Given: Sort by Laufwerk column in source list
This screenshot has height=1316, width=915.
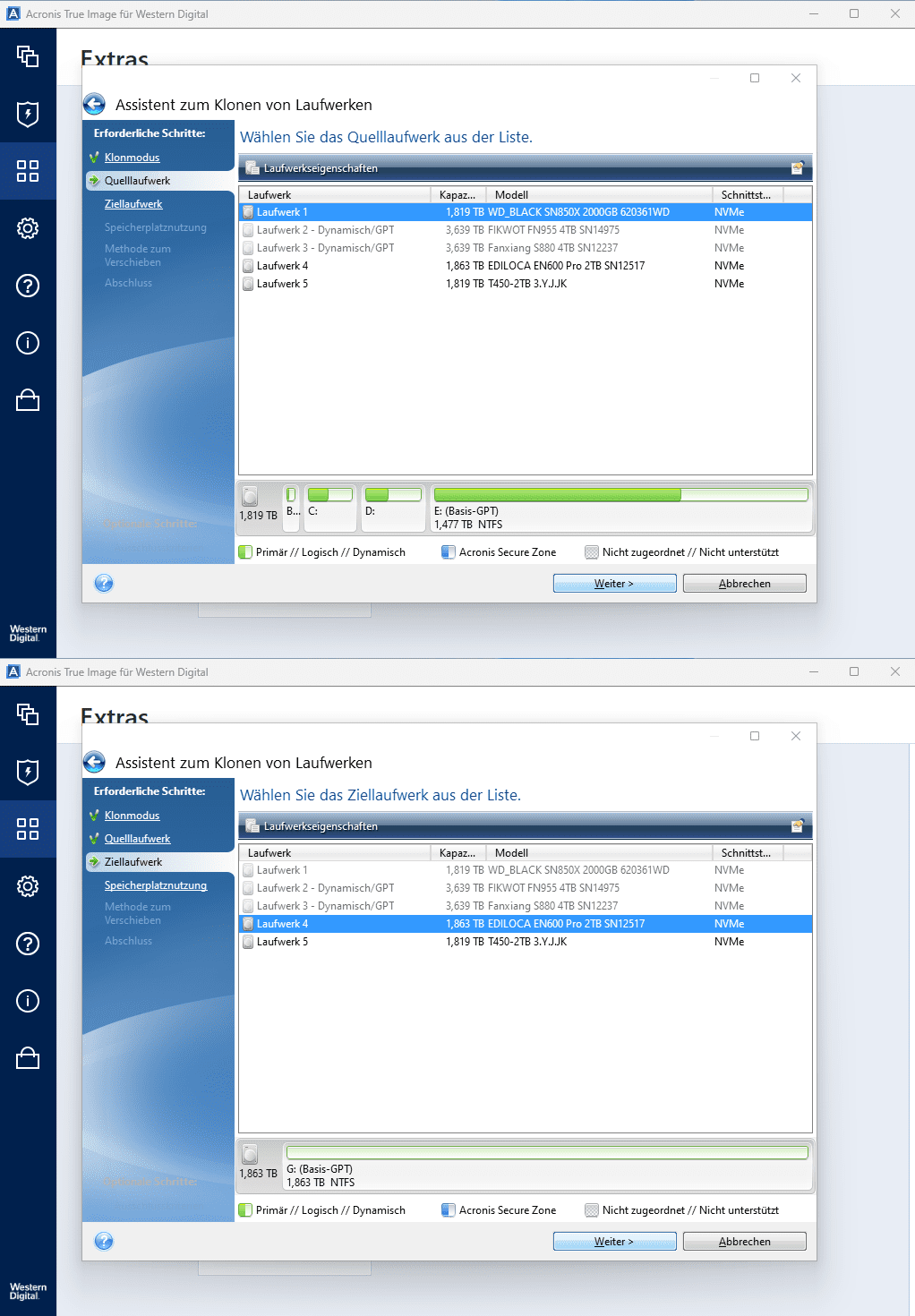Looking at the screenshot, I should click(335, 195).
